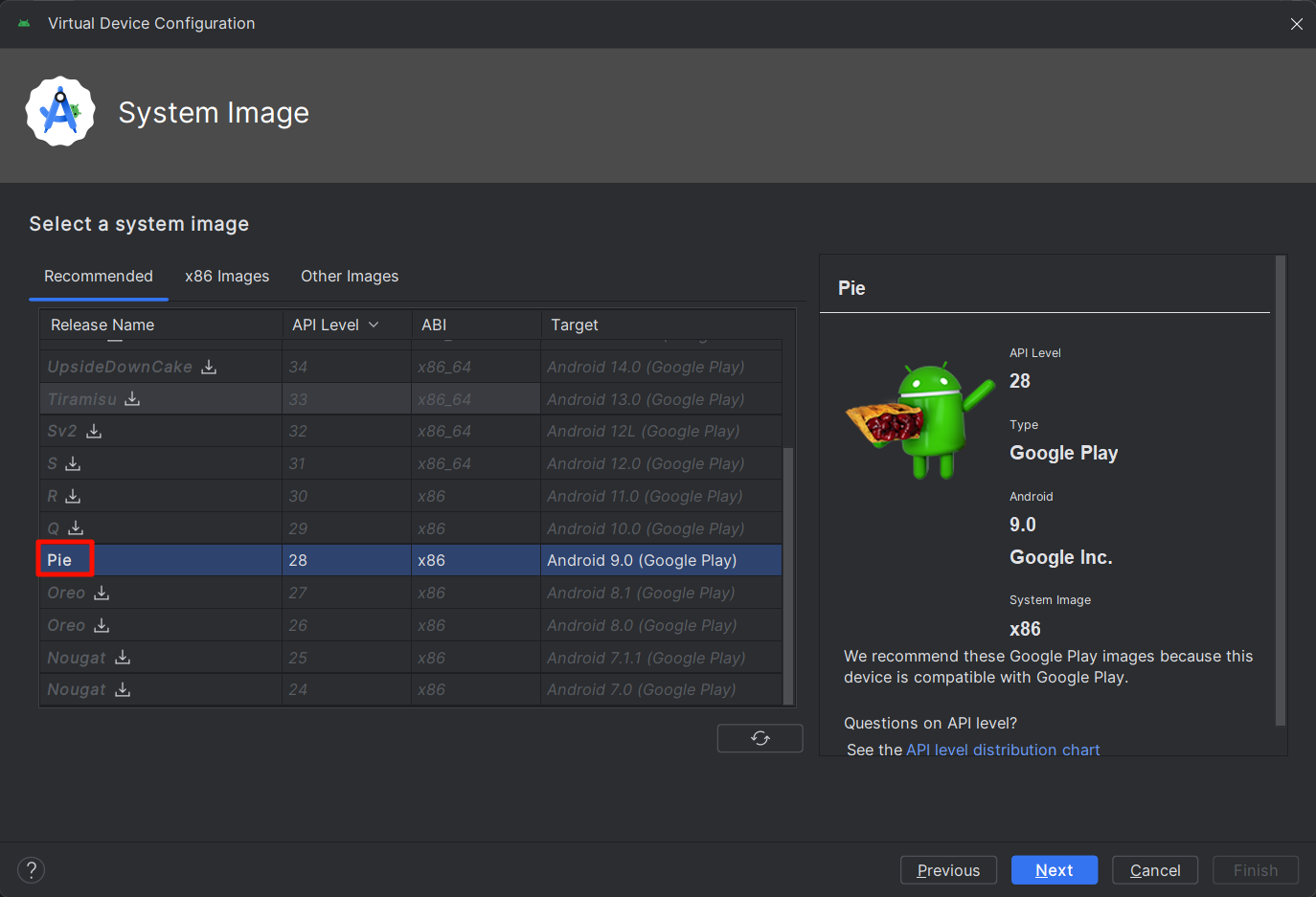The image size is (1316, 897).
Task: Click the Cancel button
Action: pos(1155,870)
